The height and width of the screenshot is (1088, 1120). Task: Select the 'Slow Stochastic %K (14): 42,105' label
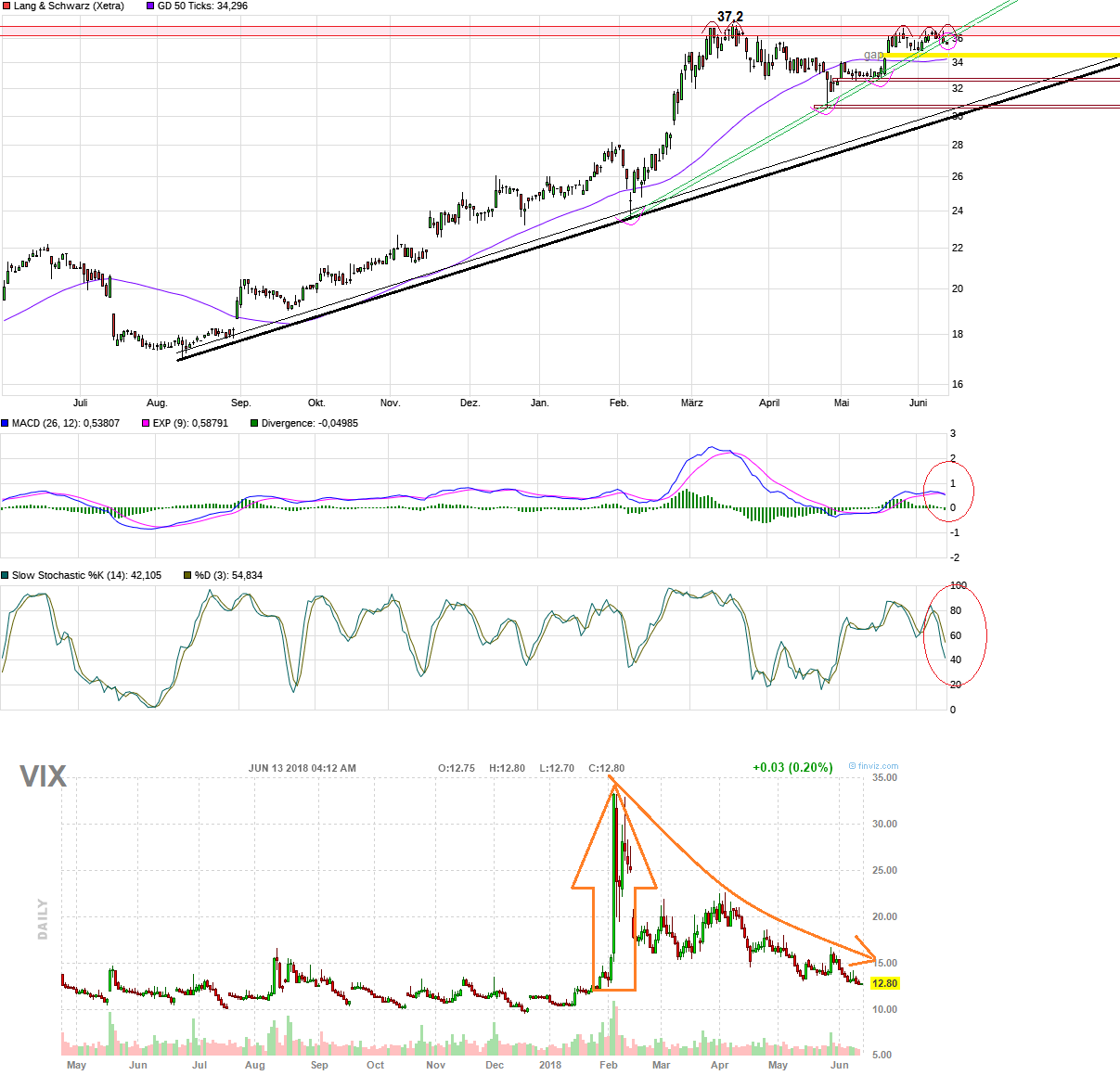pyautogui.click(x=86, y=575)
